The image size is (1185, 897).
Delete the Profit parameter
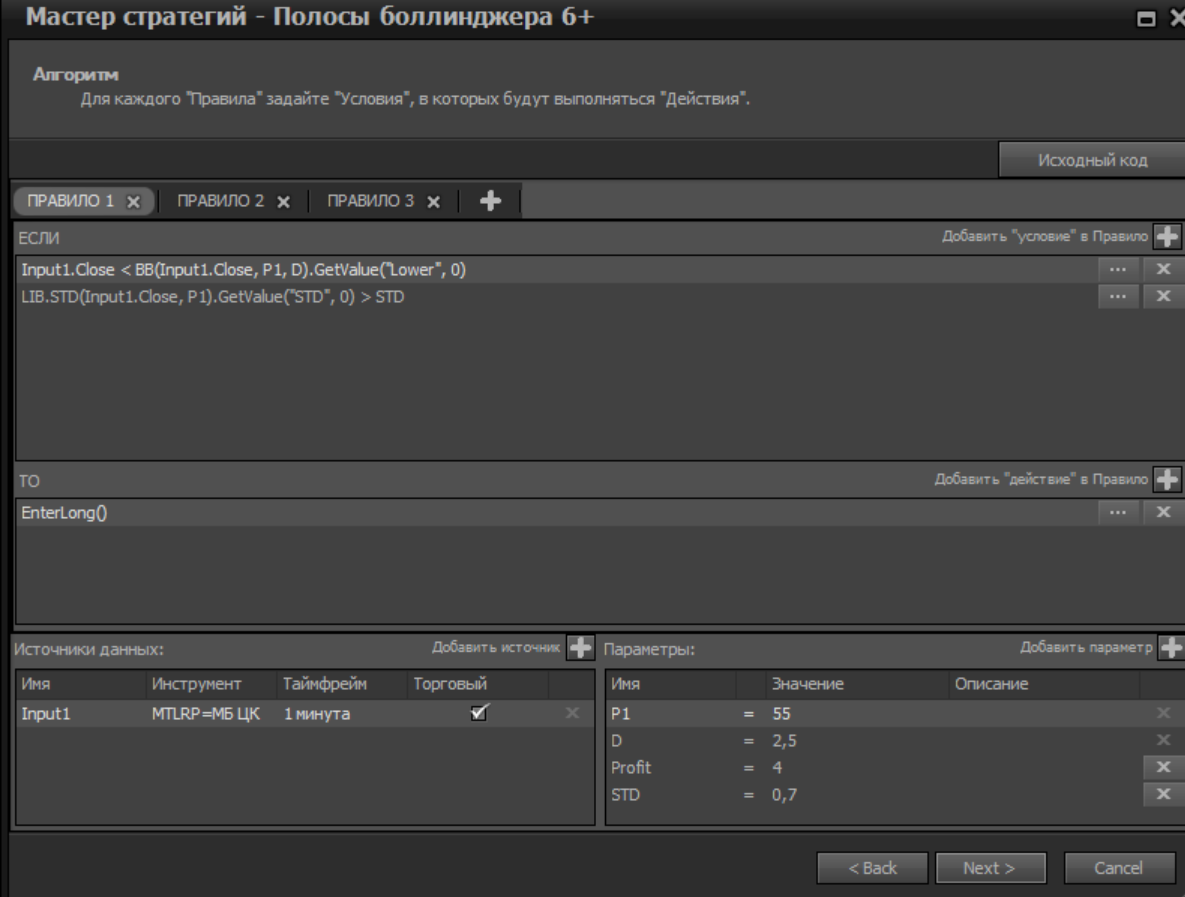1163,768
